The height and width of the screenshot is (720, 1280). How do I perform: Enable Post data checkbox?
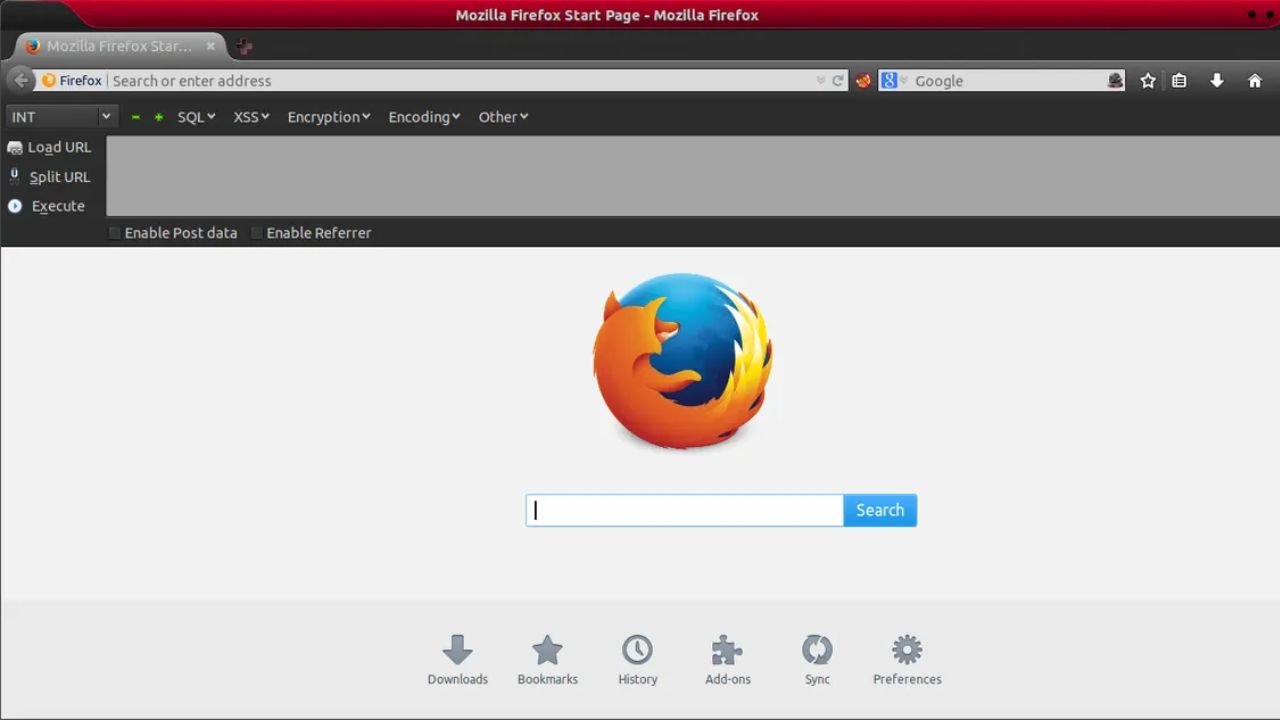pyautogui.click(x=115, y=233)
